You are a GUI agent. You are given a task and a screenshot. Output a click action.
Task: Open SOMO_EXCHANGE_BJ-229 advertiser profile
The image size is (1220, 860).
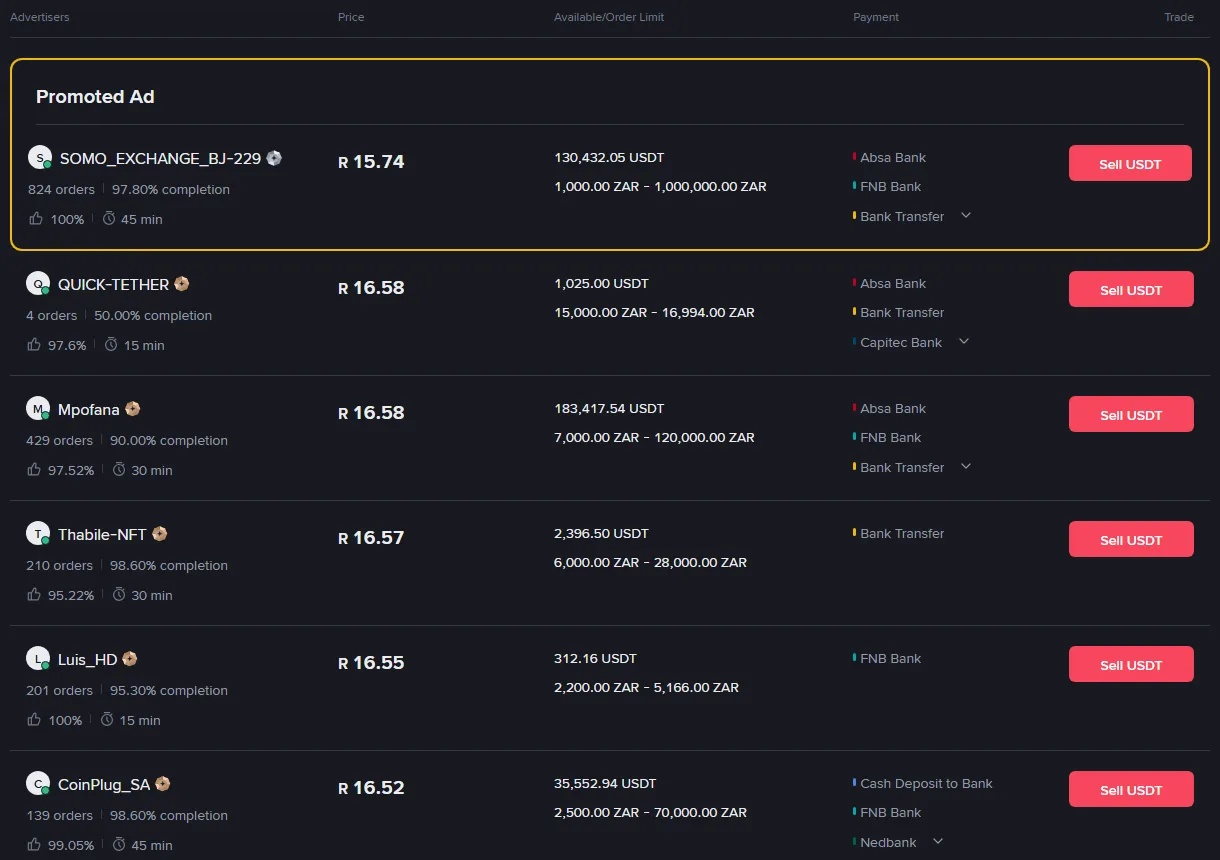point(160,158)
